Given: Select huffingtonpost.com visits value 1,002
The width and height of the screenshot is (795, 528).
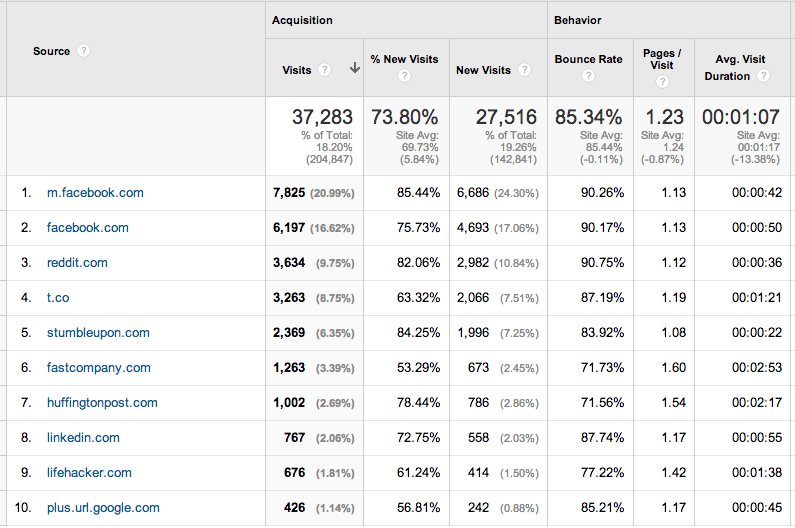Looking at the screenshot, I should pos(289,403).
